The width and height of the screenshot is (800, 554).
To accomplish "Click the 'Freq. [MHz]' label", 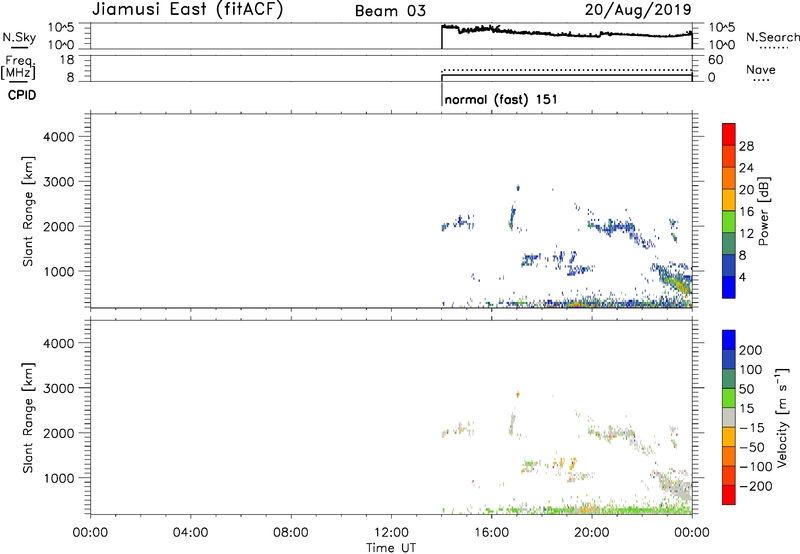I will click(19, 67).
